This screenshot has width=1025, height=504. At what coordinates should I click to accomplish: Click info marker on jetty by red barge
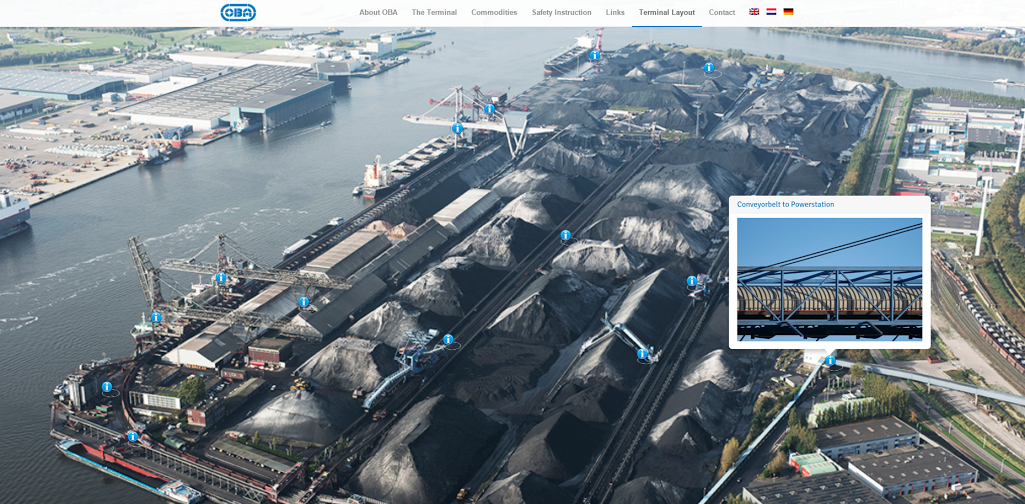click(x=133, y=436)
